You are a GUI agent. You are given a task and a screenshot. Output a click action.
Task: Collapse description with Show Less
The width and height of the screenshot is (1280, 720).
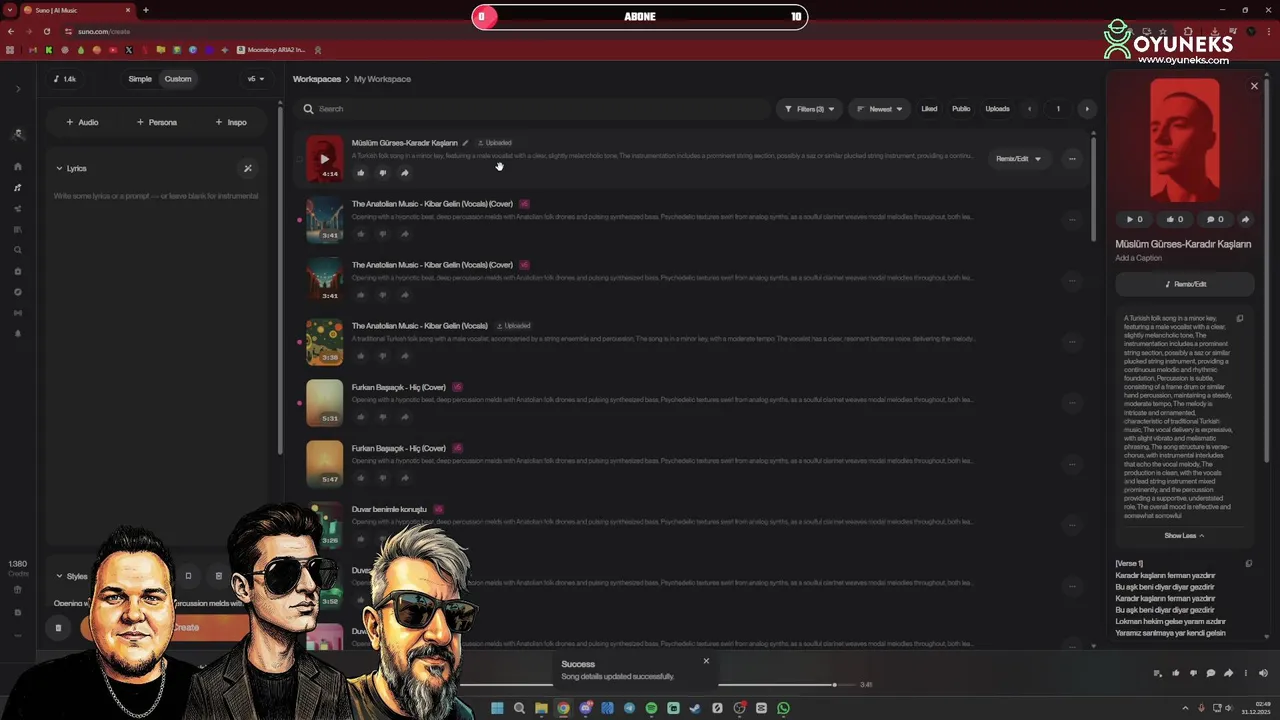(x=1184, y=536)
